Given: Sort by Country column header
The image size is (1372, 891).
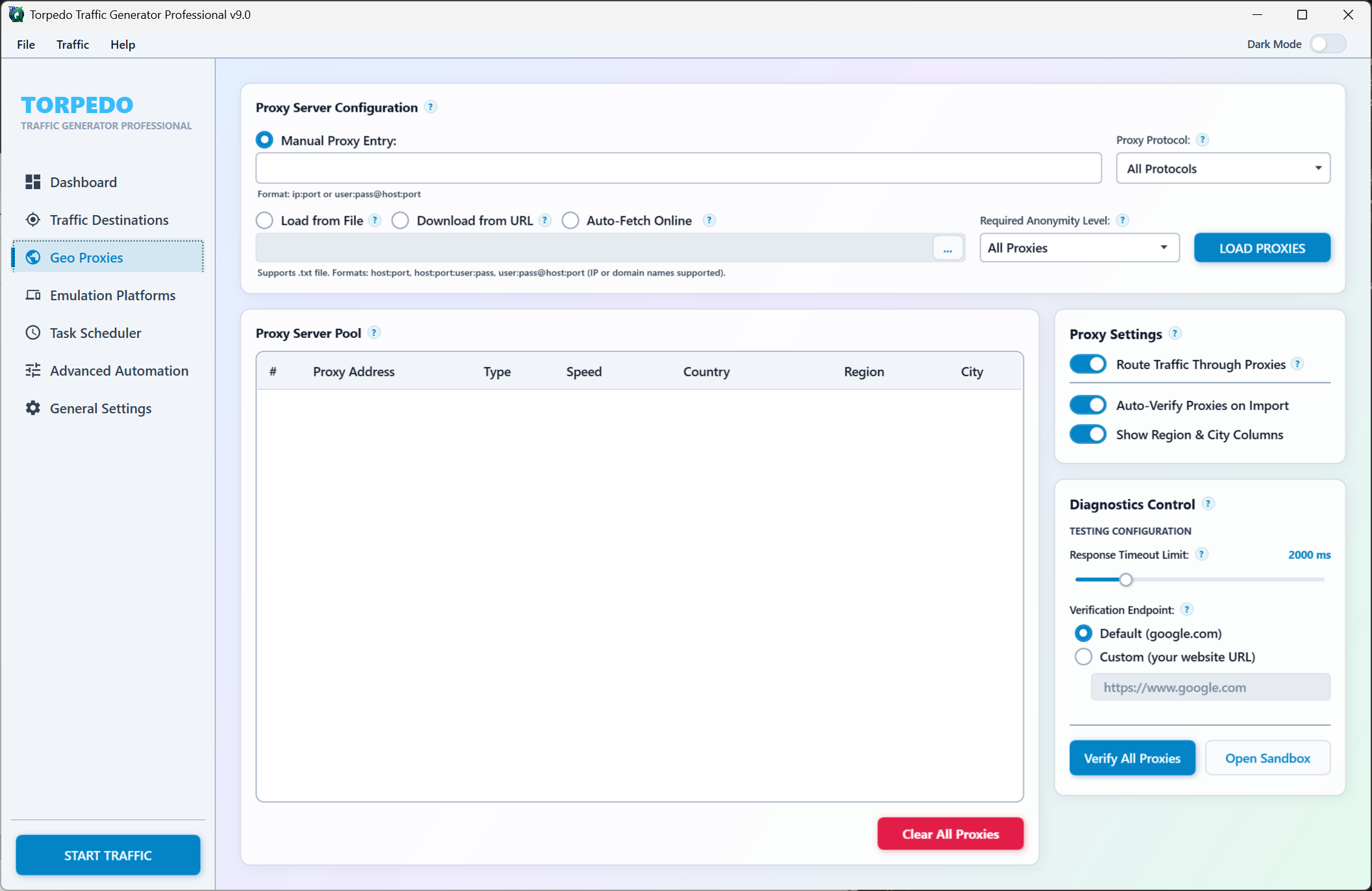Looking at the screenshot, I should (x=706, y=371).
